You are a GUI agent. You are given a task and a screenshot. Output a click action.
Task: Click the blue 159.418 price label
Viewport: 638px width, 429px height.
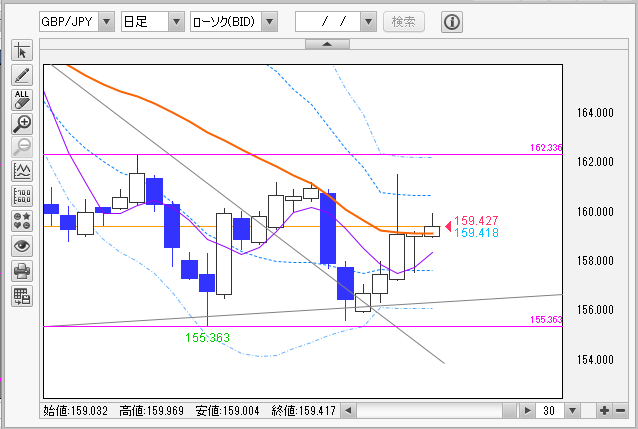[x=476, y=233]
